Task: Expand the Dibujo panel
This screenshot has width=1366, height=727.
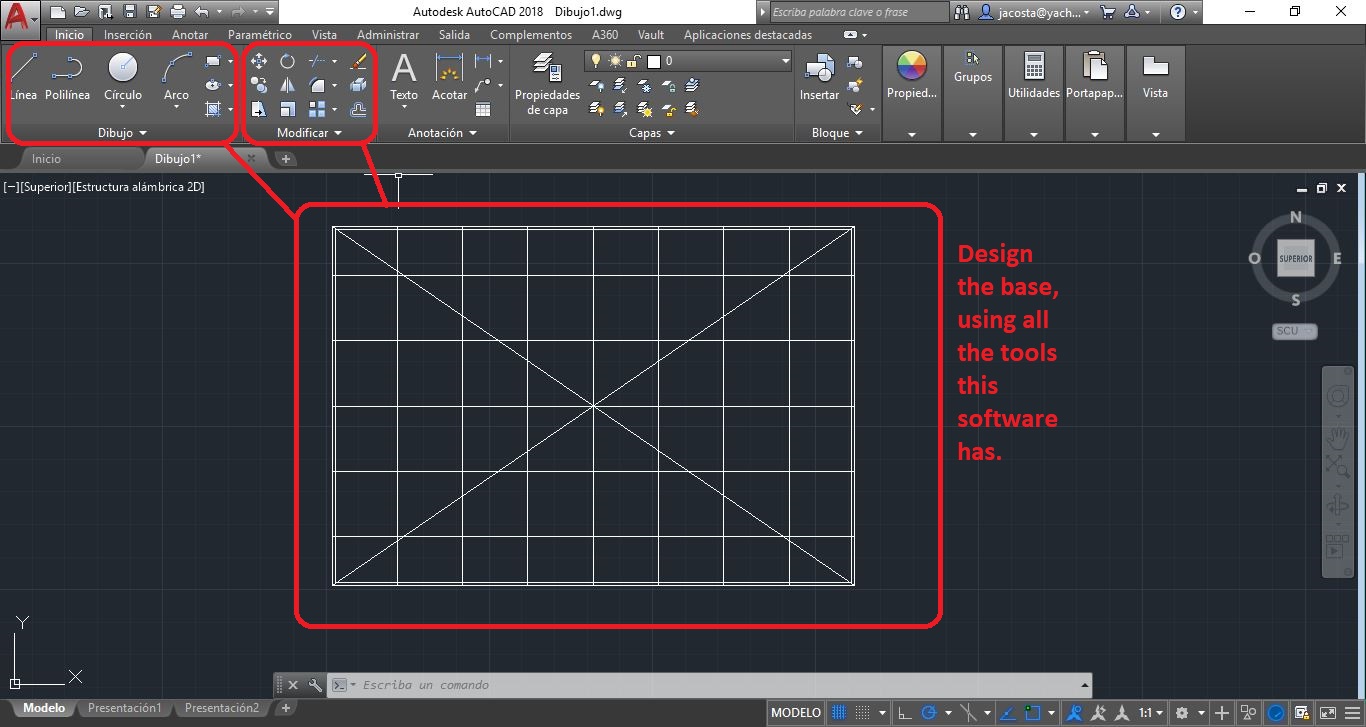Action: 122,133
